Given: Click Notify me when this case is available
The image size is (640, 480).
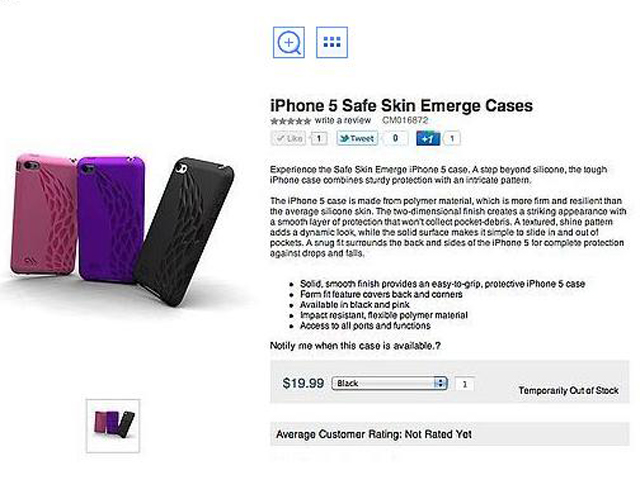Looking at the screenshot, I should click(x=355, y=346).
